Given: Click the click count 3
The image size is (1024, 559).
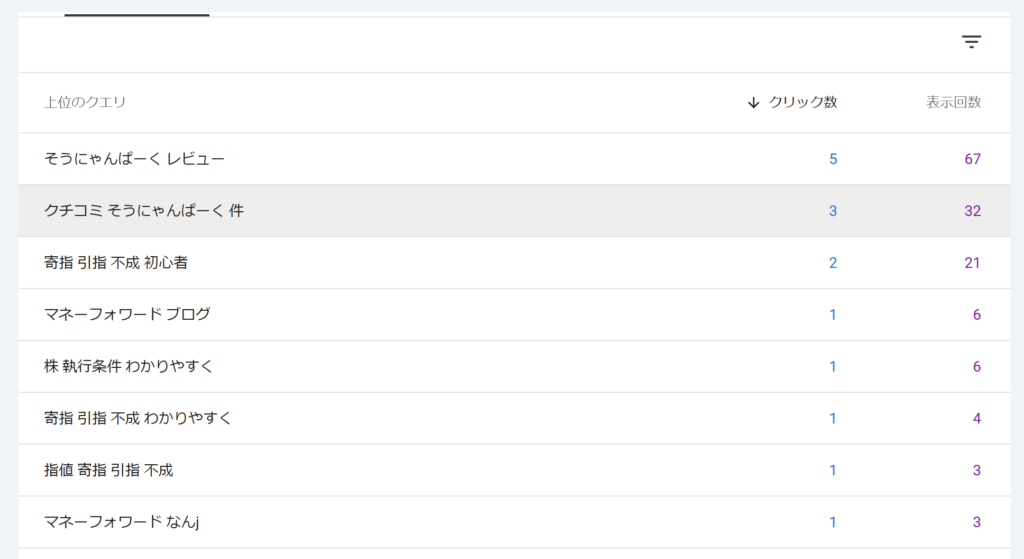Looking at the screenshot, I should click(x=833, y=211).
